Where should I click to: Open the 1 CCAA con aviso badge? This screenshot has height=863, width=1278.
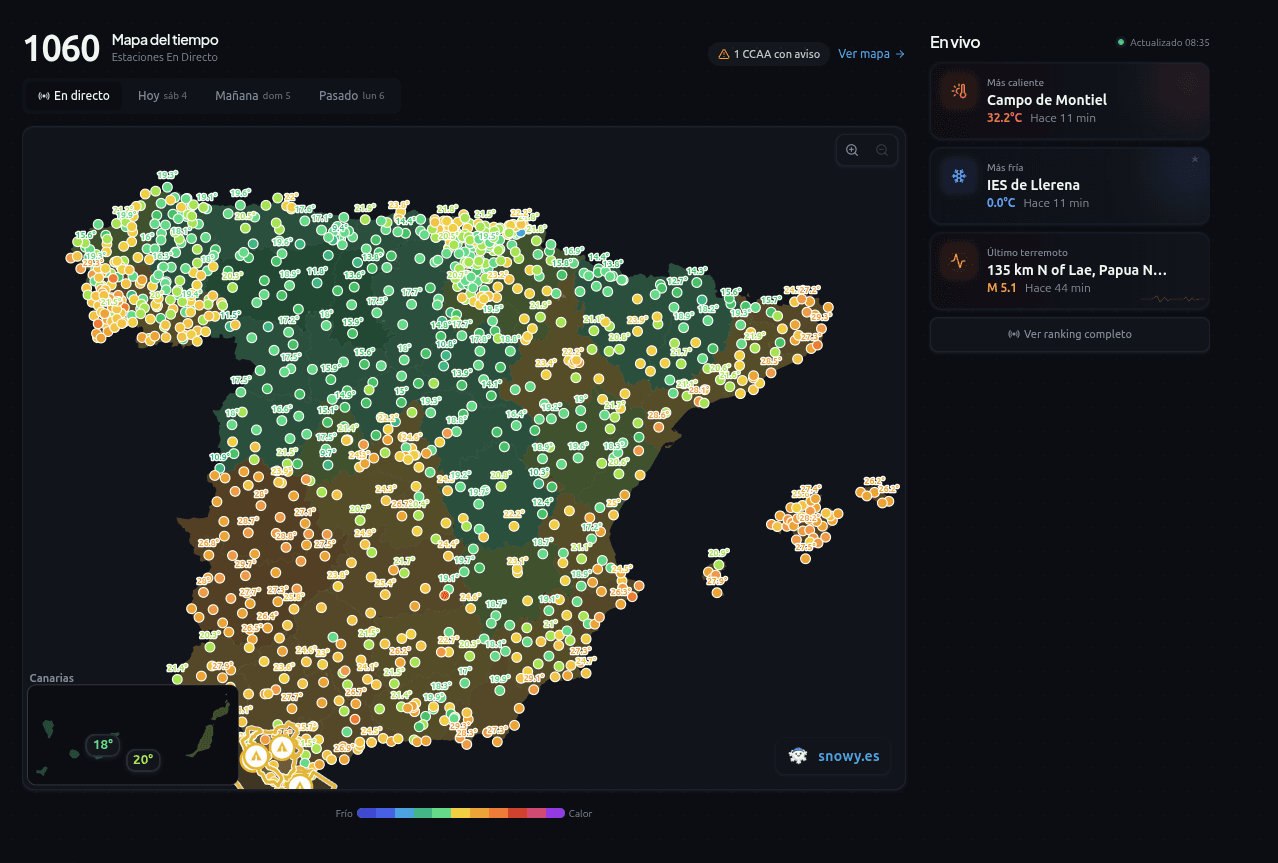[769, 54]
